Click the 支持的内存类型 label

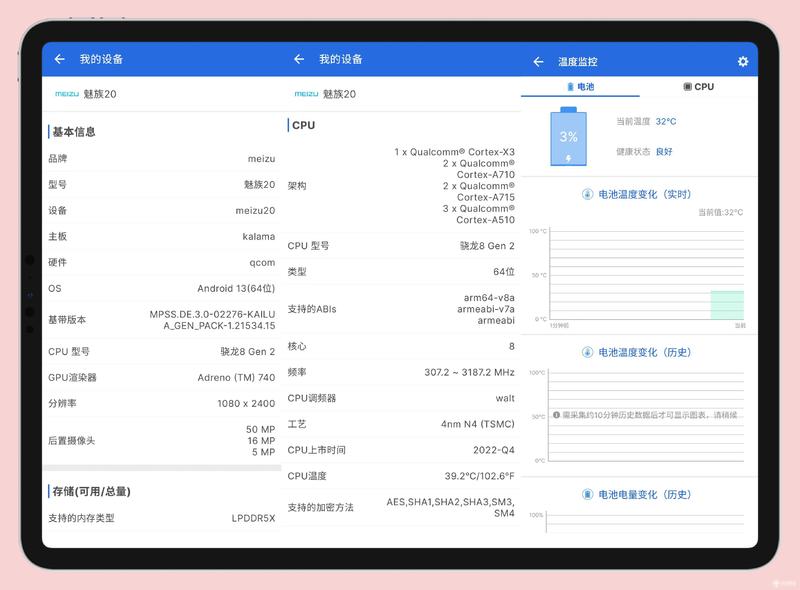pyautogui.click(x=81, y=518)
